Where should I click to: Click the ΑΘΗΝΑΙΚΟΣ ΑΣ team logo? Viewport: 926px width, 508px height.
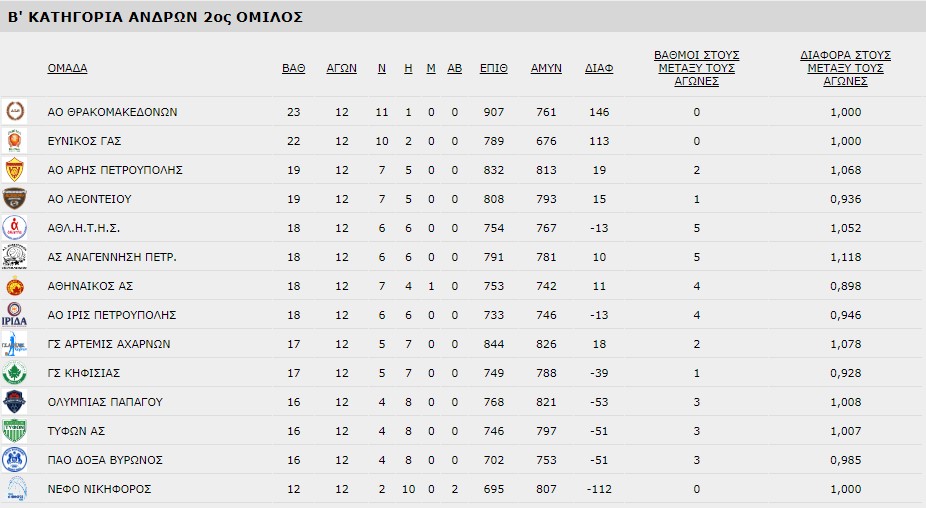tap(16, 286)
